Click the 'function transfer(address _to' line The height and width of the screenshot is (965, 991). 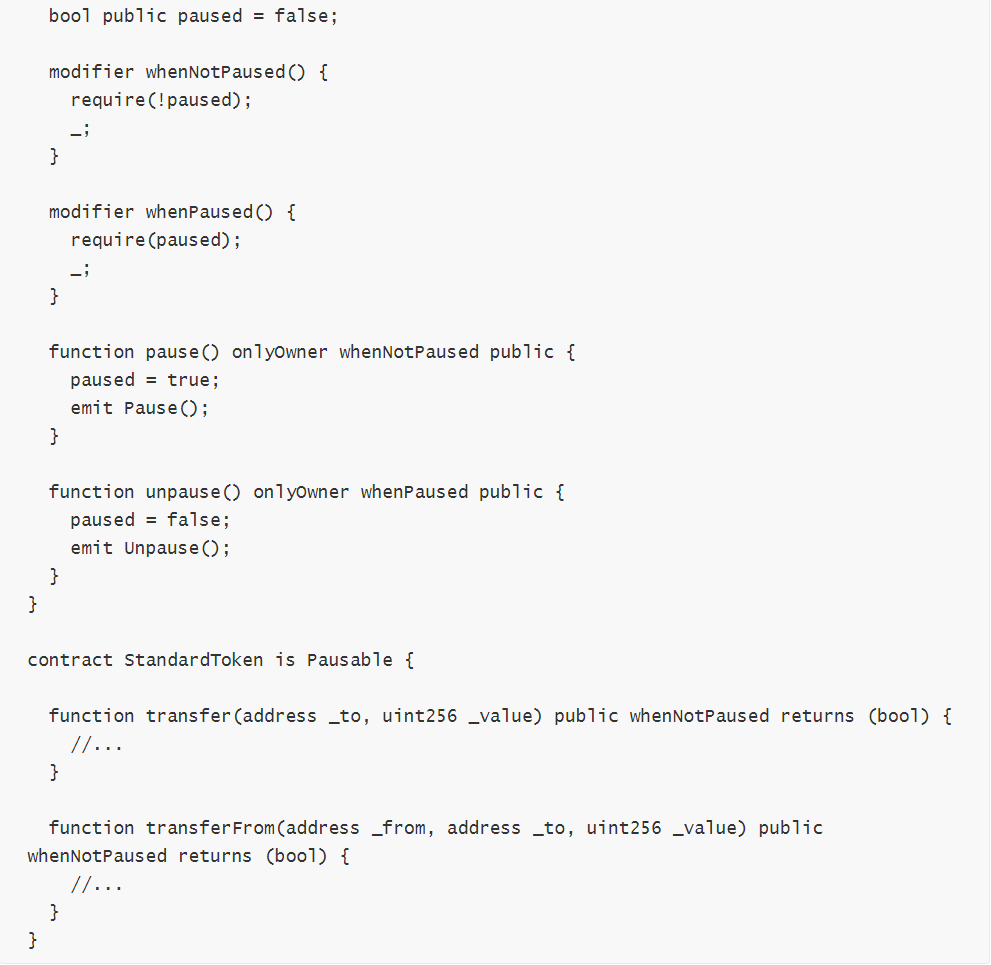pos(500,716)
